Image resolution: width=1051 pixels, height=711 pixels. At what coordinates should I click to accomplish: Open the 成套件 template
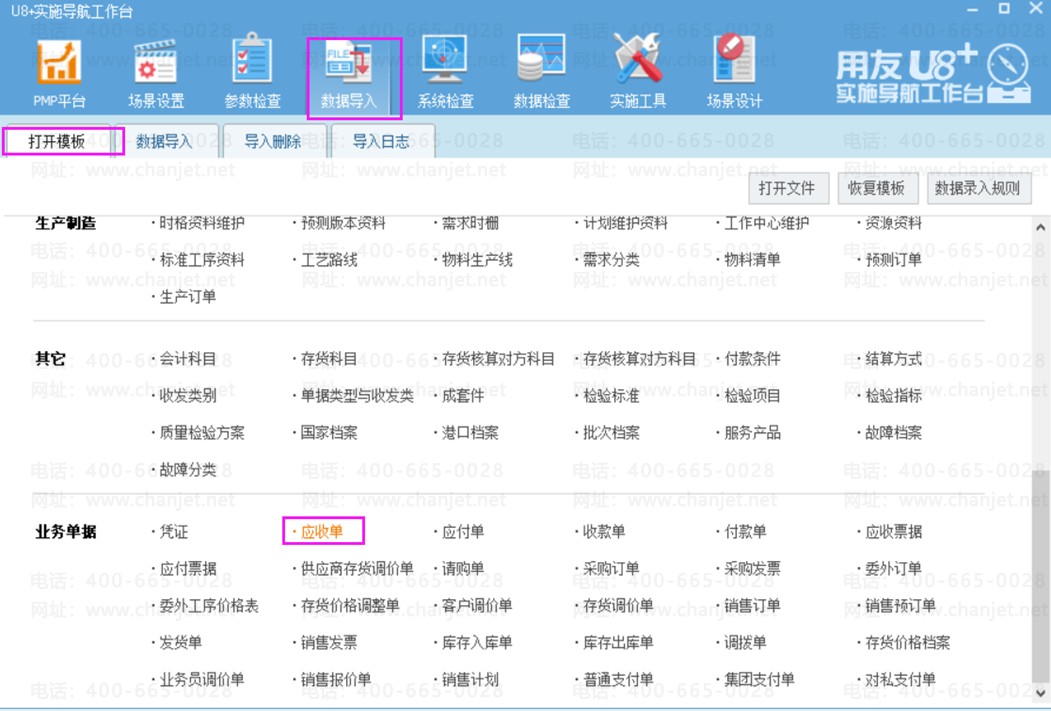coord(463,396)
